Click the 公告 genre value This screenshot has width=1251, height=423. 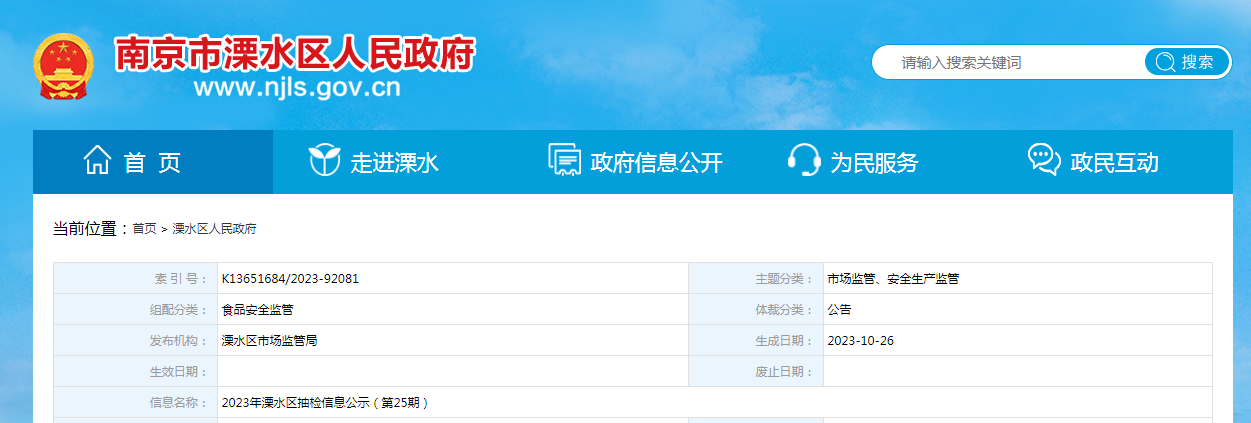click(839, 310)
